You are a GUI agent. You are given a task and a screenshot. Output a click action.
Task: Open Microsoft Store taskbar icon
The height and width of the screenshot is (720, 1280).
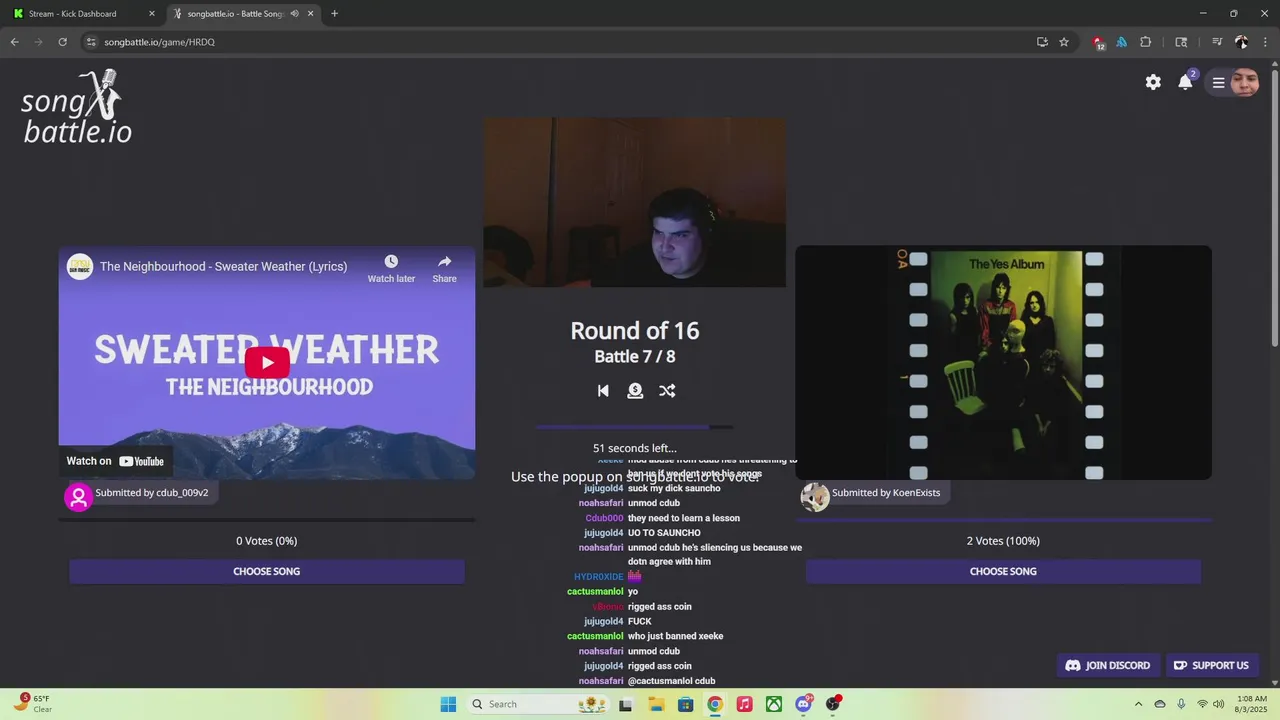(685, 704)
